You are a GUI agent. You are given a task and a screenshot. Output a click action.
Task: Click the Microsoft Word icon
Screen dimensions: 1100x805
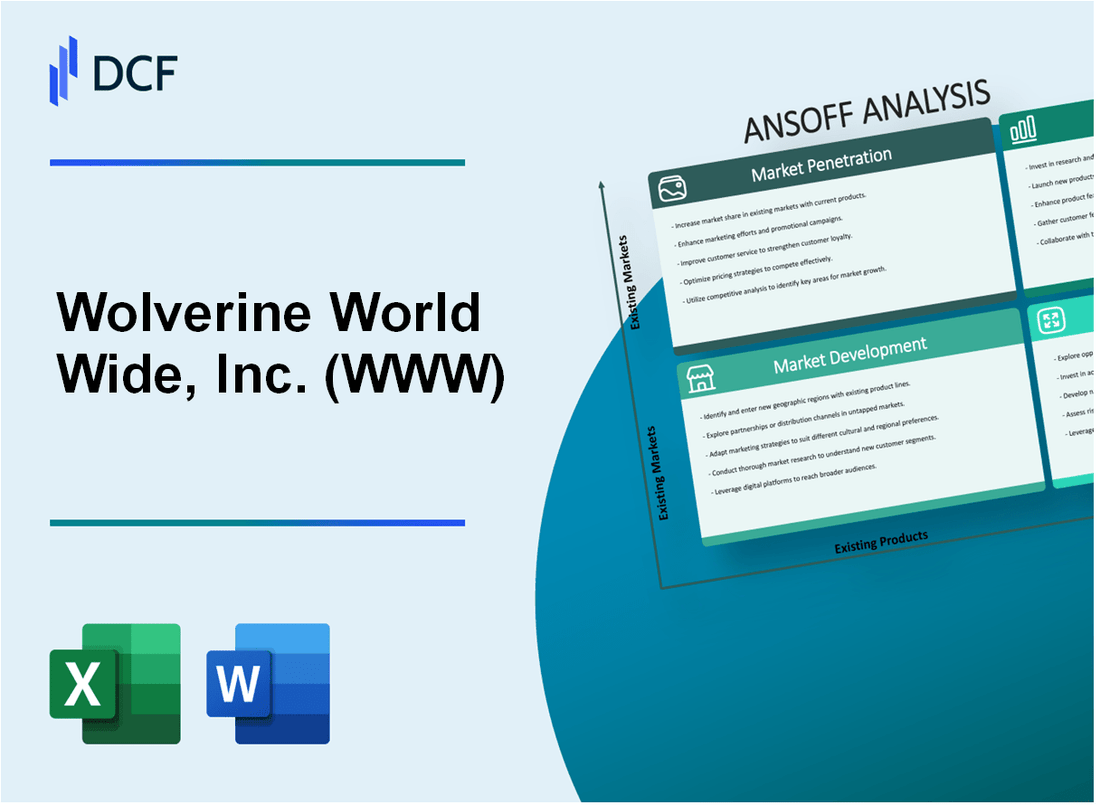tap(269, 686)
